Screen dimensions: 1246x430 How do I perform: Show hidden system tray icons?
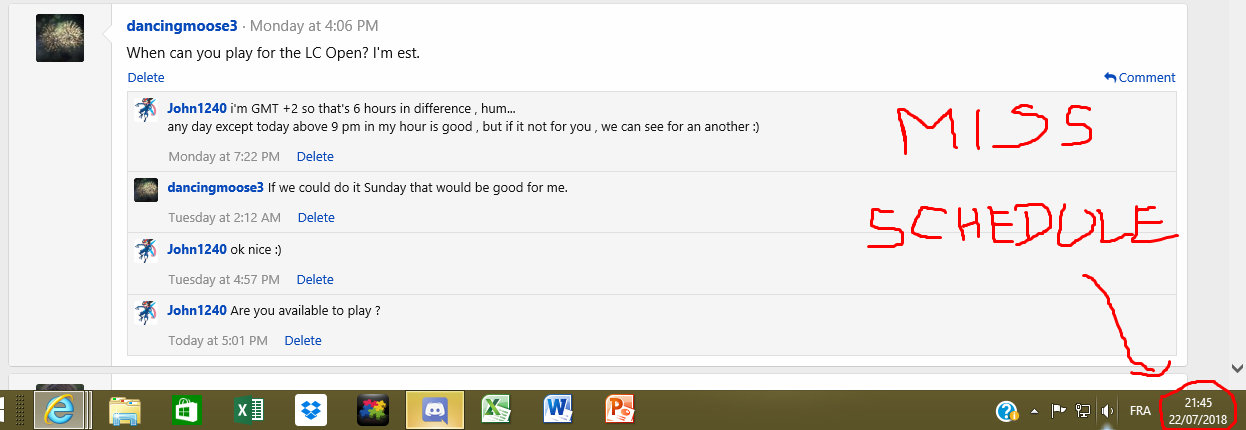1034,411
